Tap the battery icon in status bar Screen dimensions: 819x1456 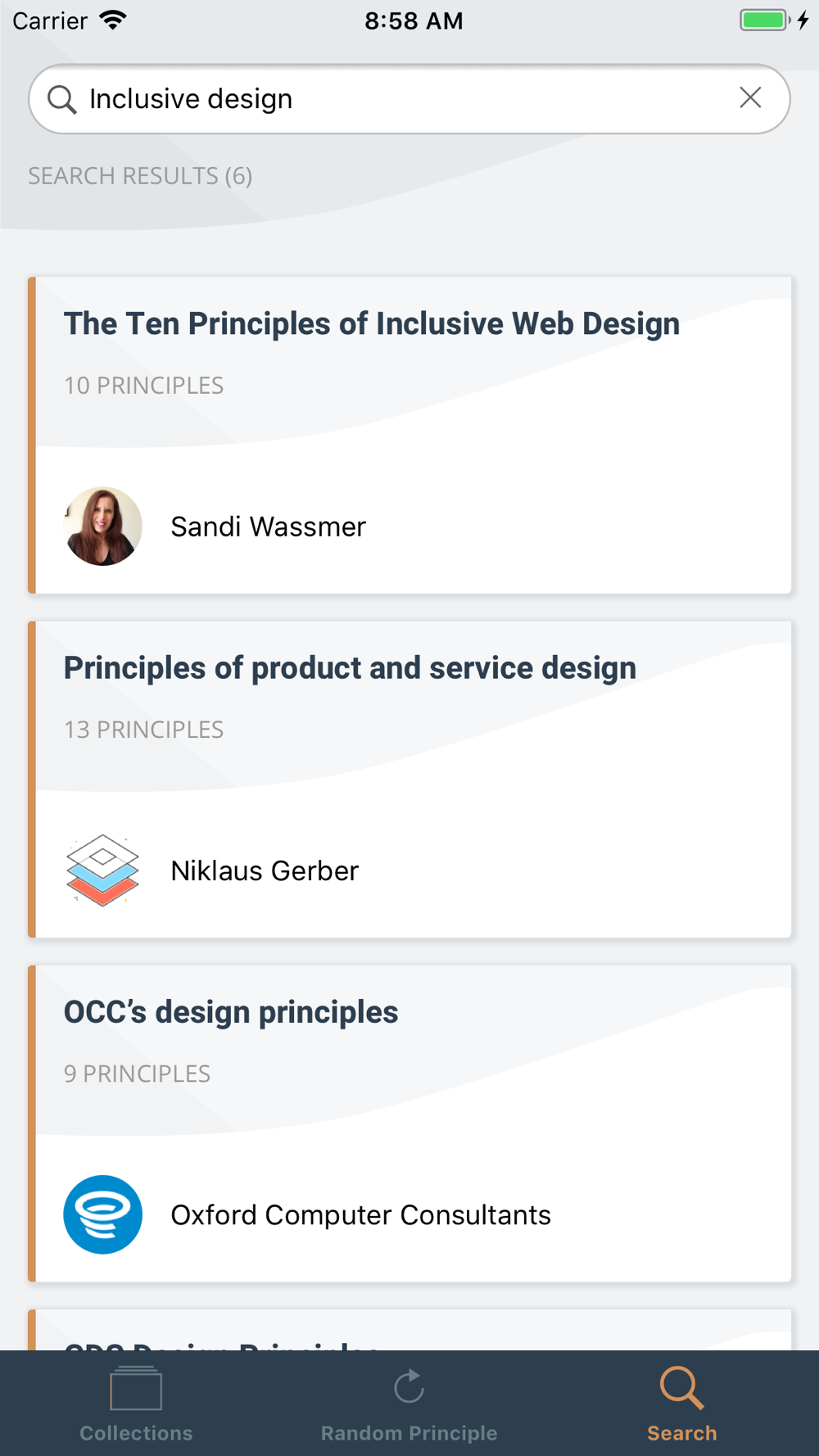point(764,20)
